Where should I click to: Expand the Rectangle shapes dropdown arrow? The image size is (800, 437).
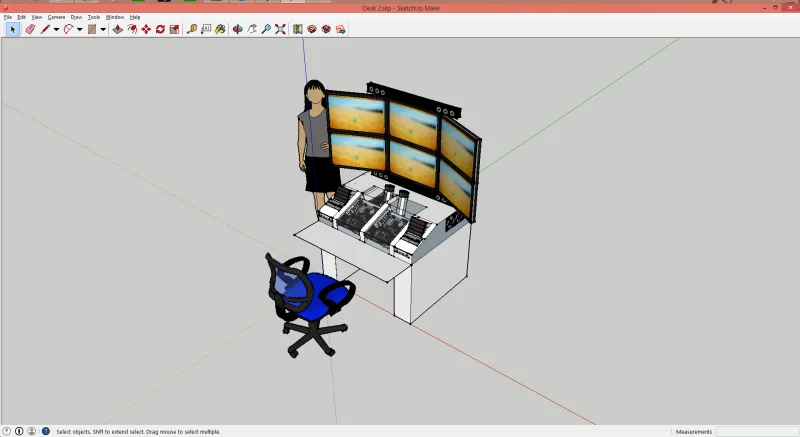click(103, 30)
